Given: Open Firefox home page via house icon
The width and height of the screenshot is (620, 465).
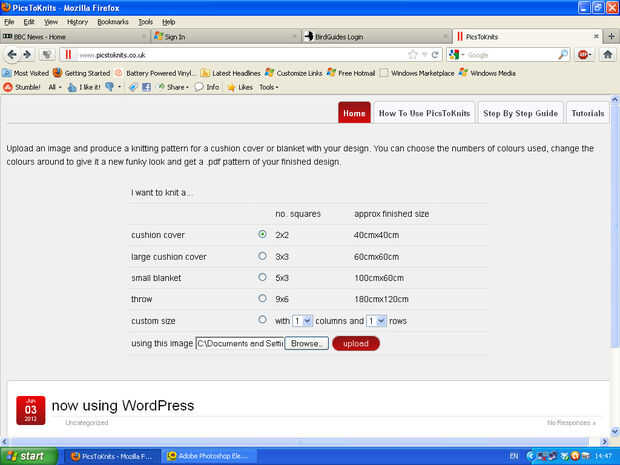Looking at the screenshot, I should click(x=607, y=55).
